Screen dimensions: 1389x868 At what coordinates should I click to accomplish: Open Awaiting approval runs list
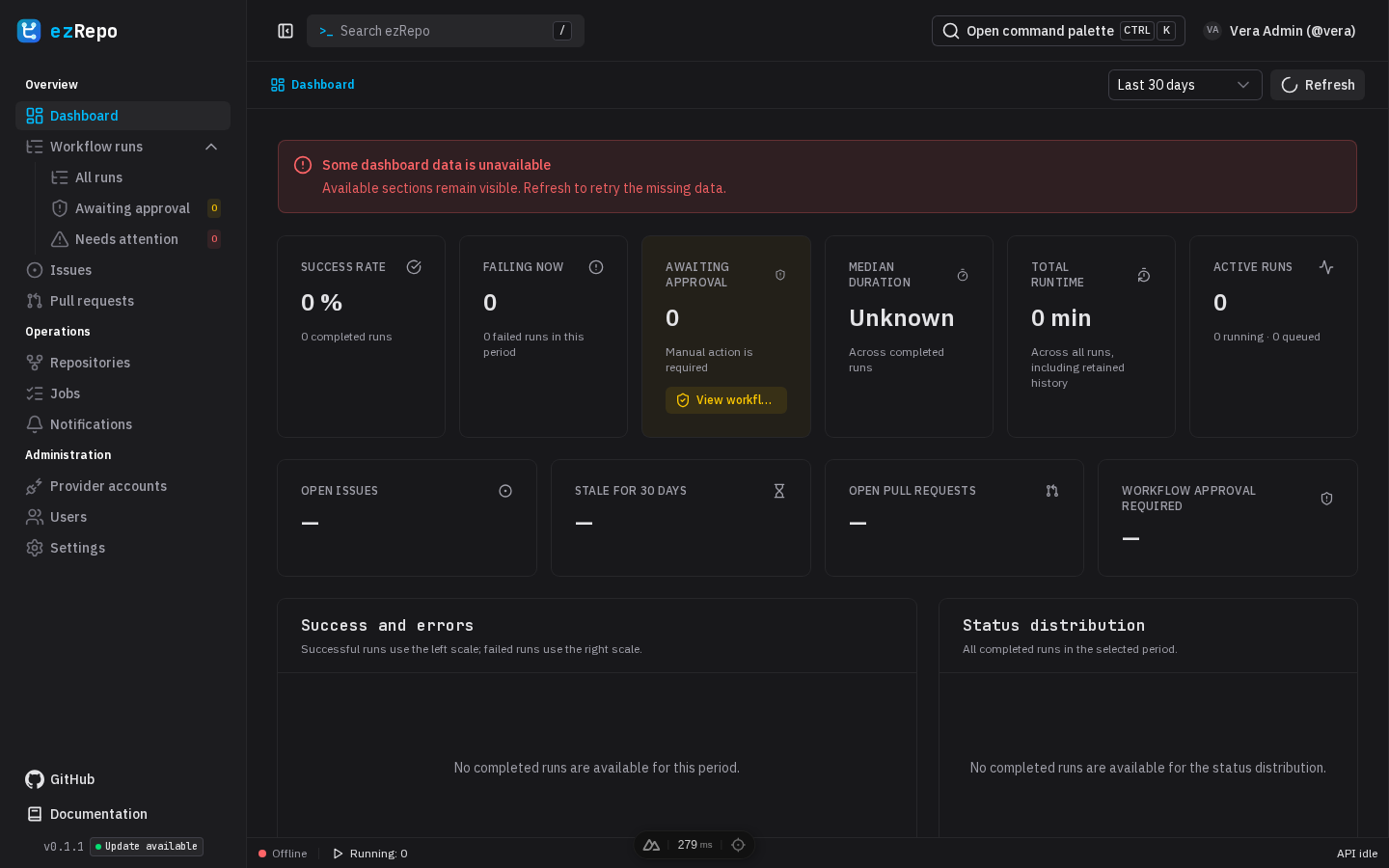click(135, 208)
